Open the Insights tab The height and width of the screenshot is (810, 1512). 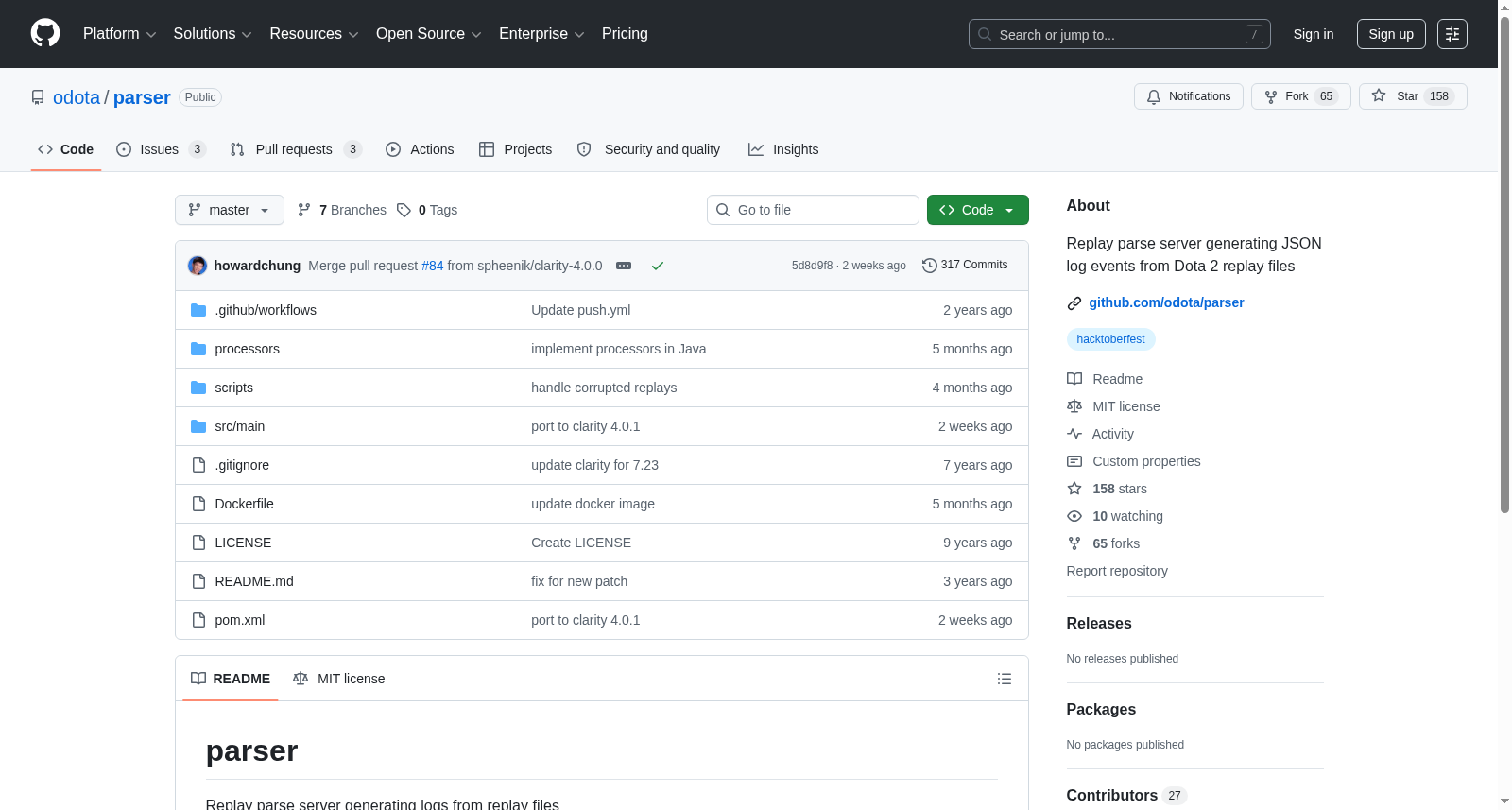pyautogui.click(x=783, y=149)
